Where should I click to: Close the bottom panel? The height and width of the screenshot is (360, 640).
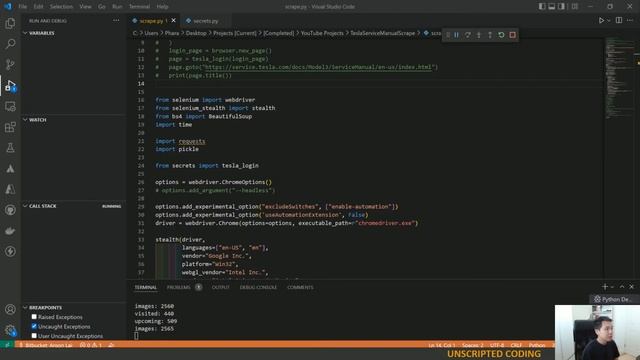point(631,287)
